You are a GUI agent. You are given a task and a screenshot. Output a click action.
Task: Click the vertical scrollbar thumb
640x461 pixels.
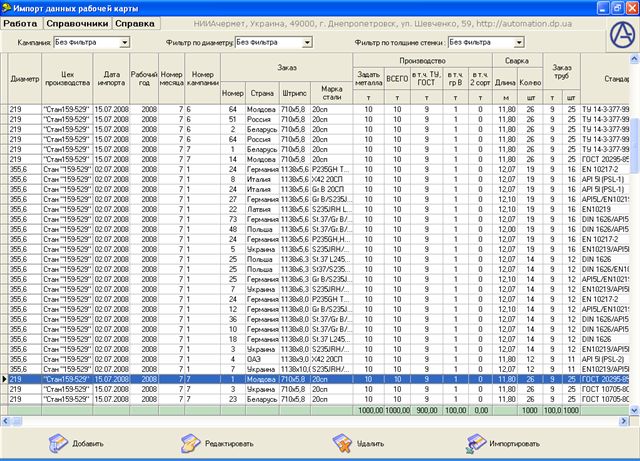[635, 145]
